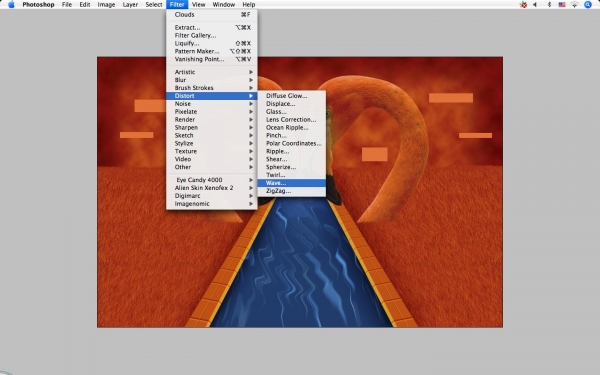The height and width of the screenshot is (375, 600).
Task: Click the ladybug menu bar icon
Action: click(523, 5)
